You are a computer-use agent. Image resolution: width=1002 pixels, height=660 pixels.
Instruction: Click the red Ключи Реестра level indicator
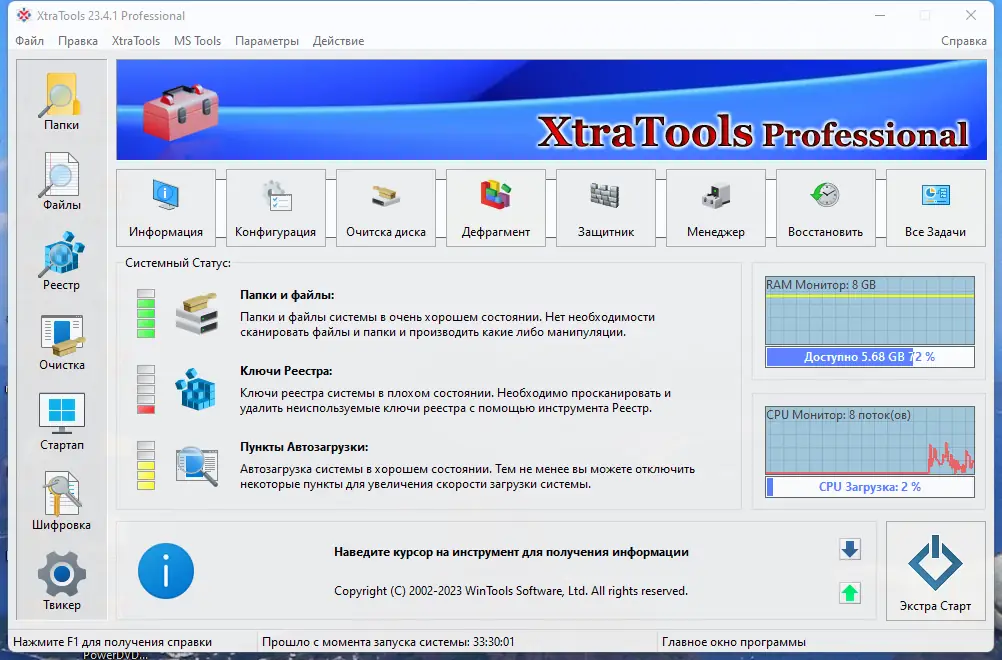146,389
